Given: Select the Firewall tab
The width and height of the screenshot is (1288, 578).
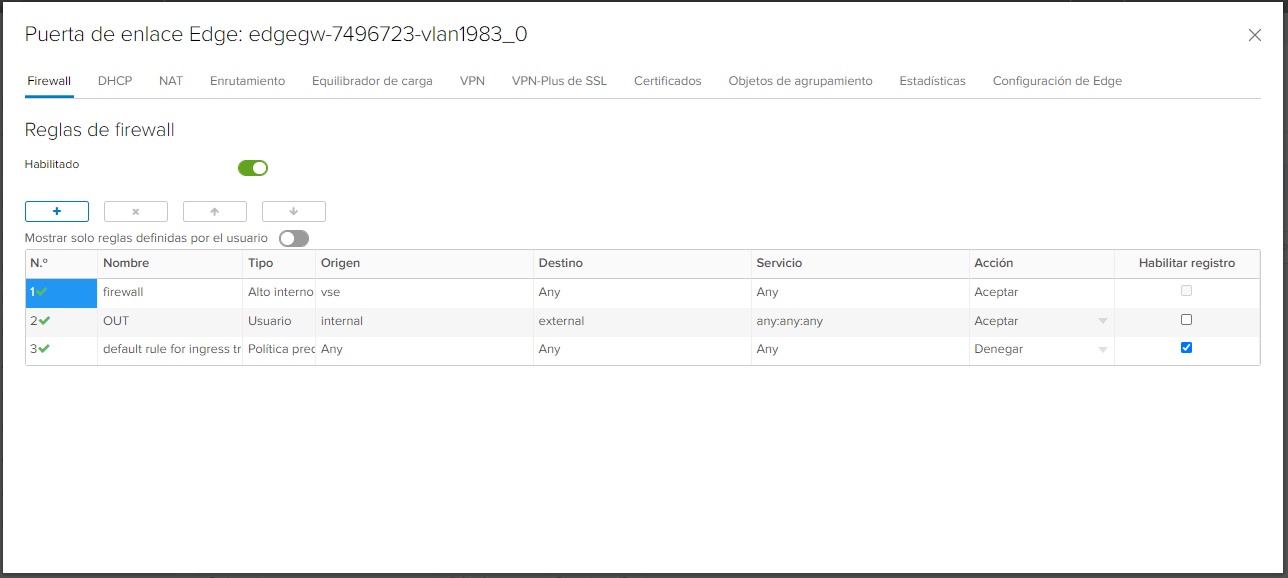Looking at the screenshot, I should tap(49, 81).
